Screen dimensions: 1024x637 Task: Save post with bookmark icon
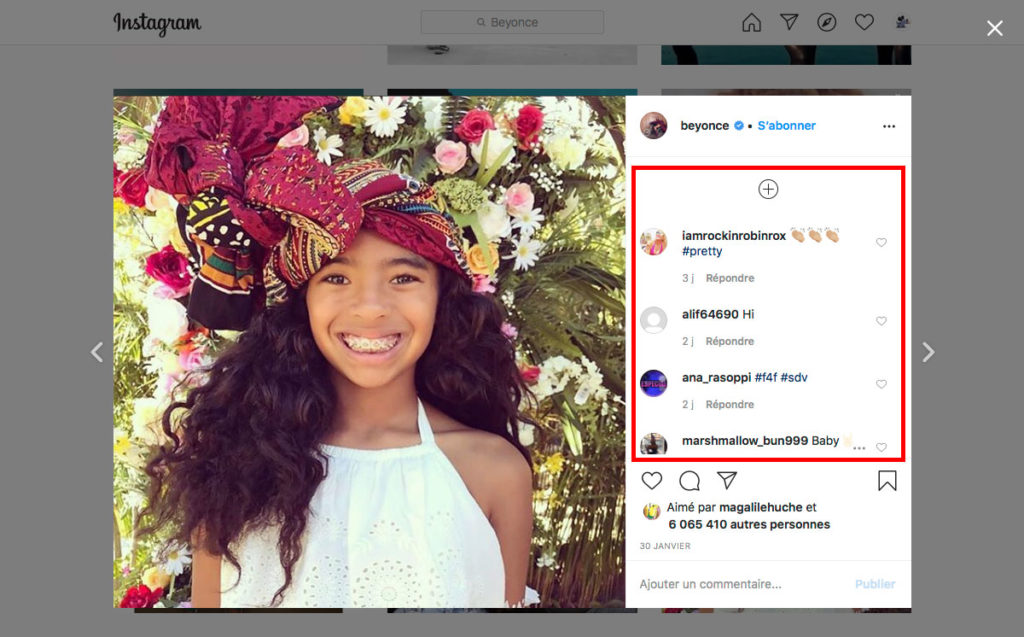887,481
